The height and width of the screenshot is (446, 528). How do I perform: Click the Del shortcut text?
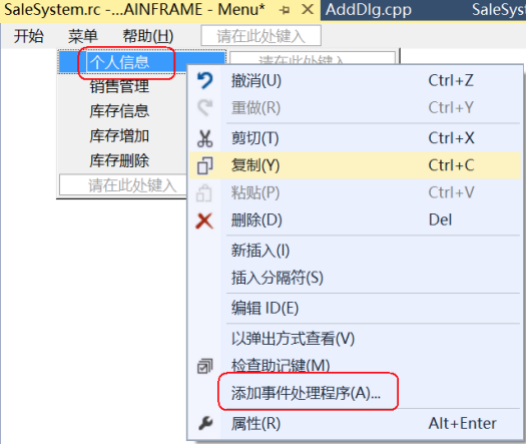(x=440, y=220)
